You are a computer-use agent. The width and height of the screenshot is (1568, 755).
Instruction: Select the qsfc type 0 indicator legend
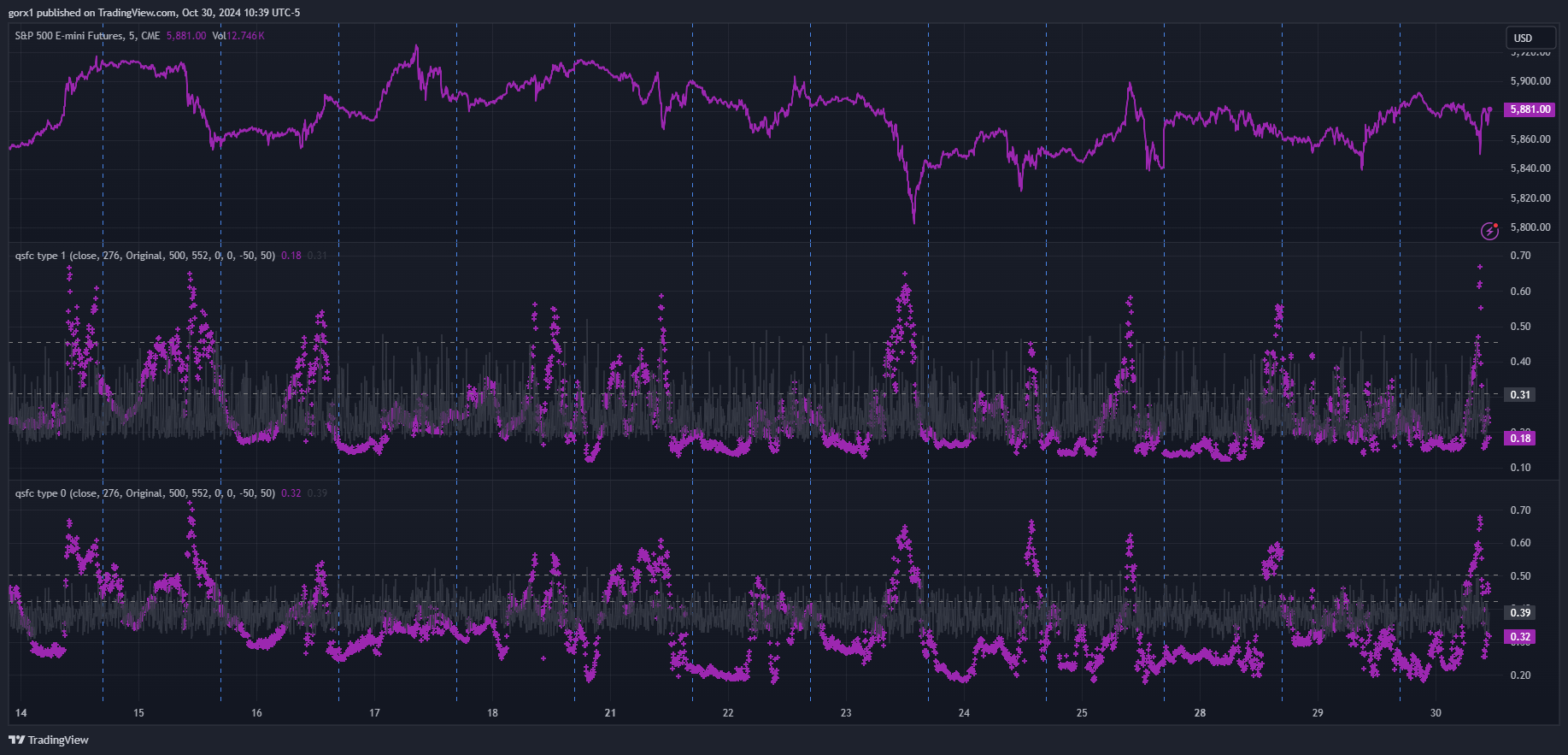point(145,493)
